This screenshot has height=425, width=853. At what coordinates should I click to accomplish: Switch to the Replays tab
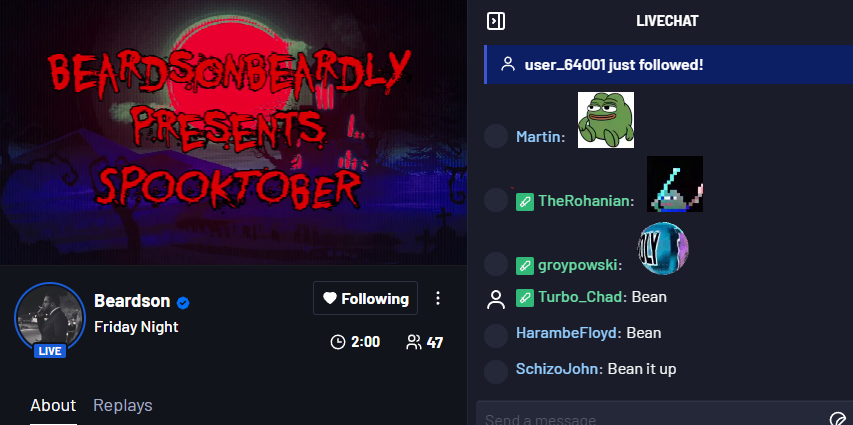[123, 405]
